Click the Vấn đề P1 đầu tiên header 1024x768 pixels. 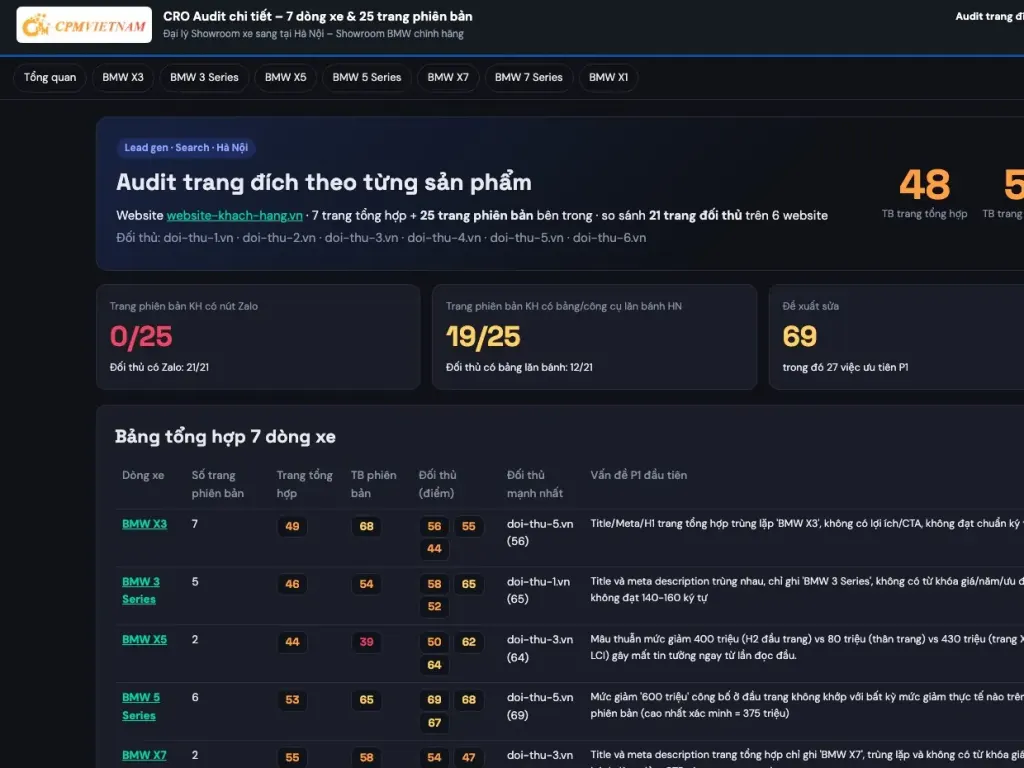point(639,475)
